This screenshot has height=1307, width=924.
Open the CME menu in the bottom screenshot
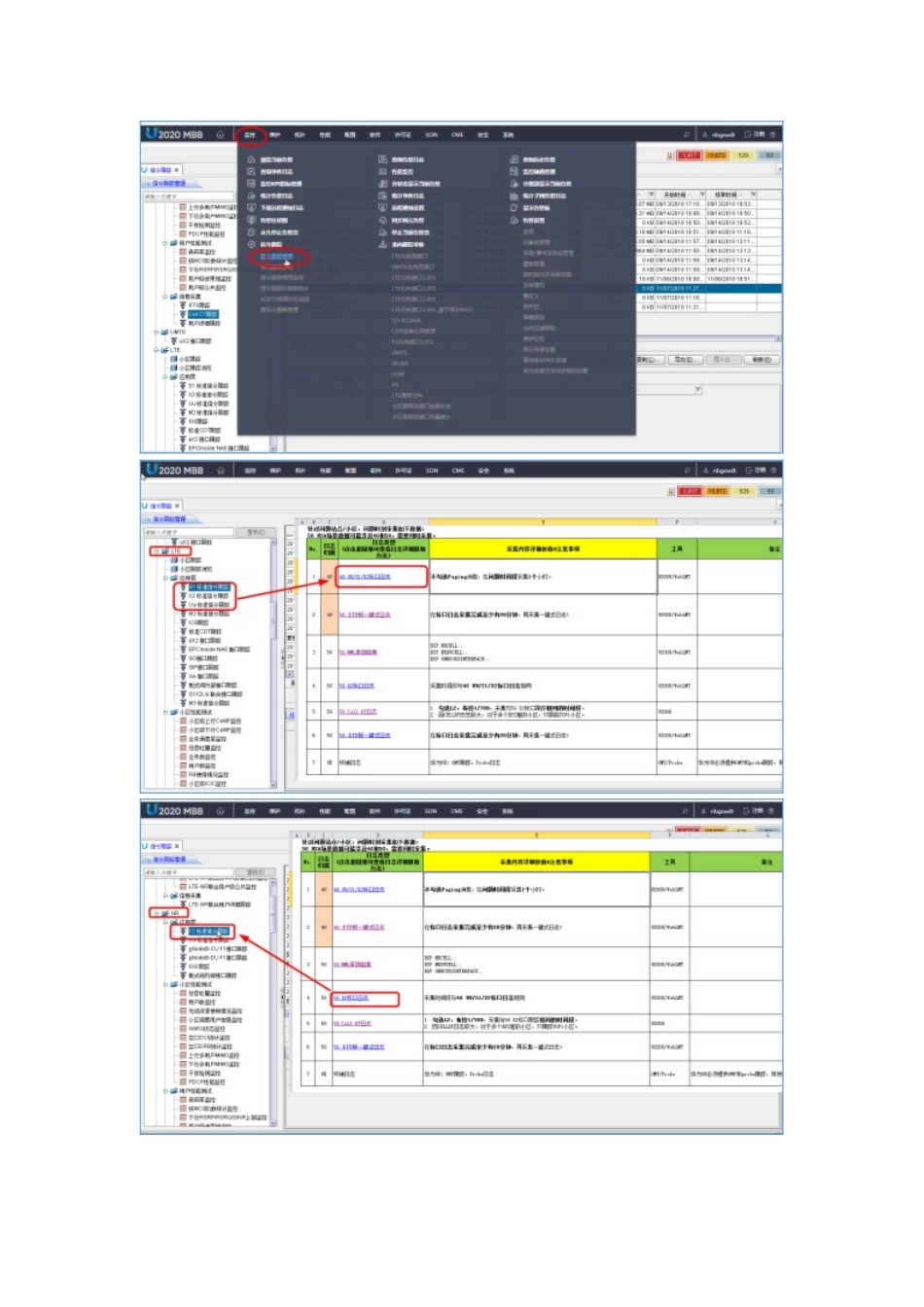pyautogui.click(x=457, y=811)
